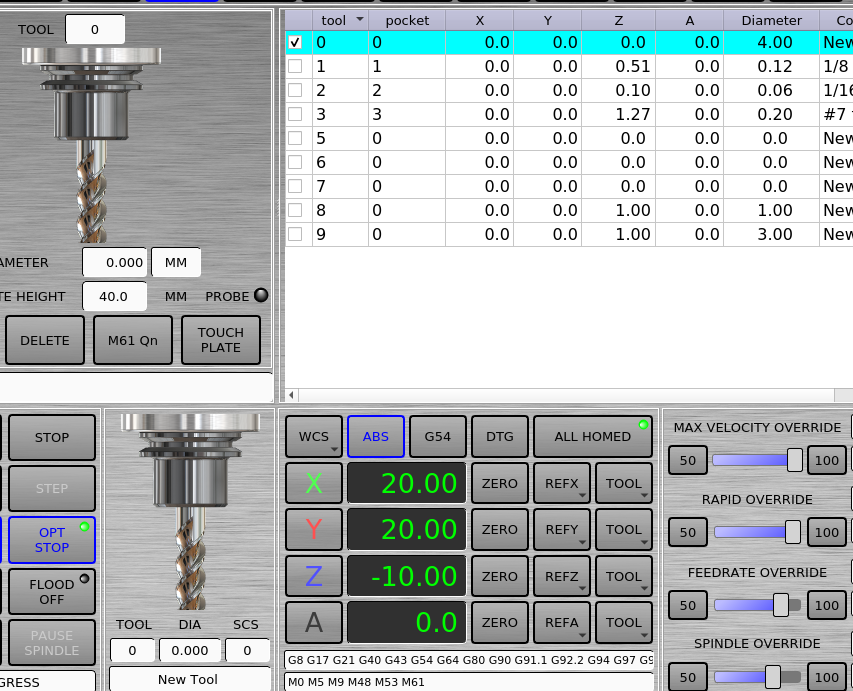Open the TOOL dropdown in Z row
Image resolution: width=853 pixels, height=691 pixels.
[x=624, y=576]
